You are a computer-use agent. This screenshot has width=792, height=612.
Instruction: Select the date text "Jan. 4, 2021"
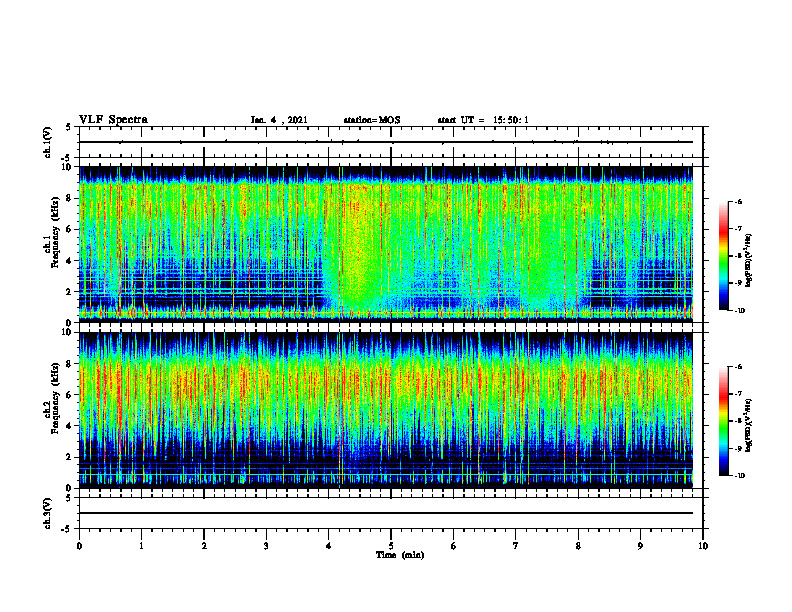[279, 120]
